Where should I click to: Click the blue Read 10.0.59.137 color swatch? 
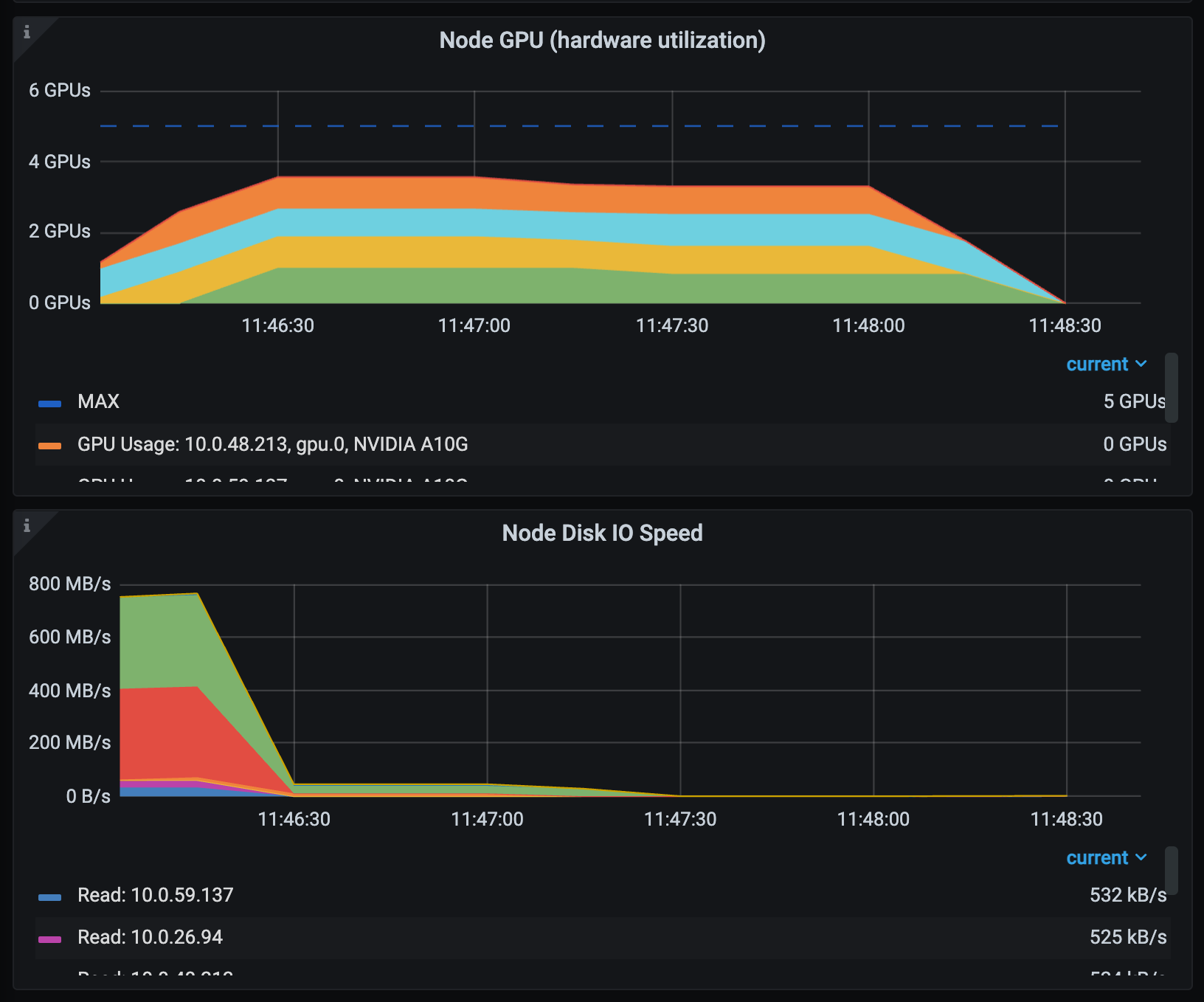(x=49, y=897)
